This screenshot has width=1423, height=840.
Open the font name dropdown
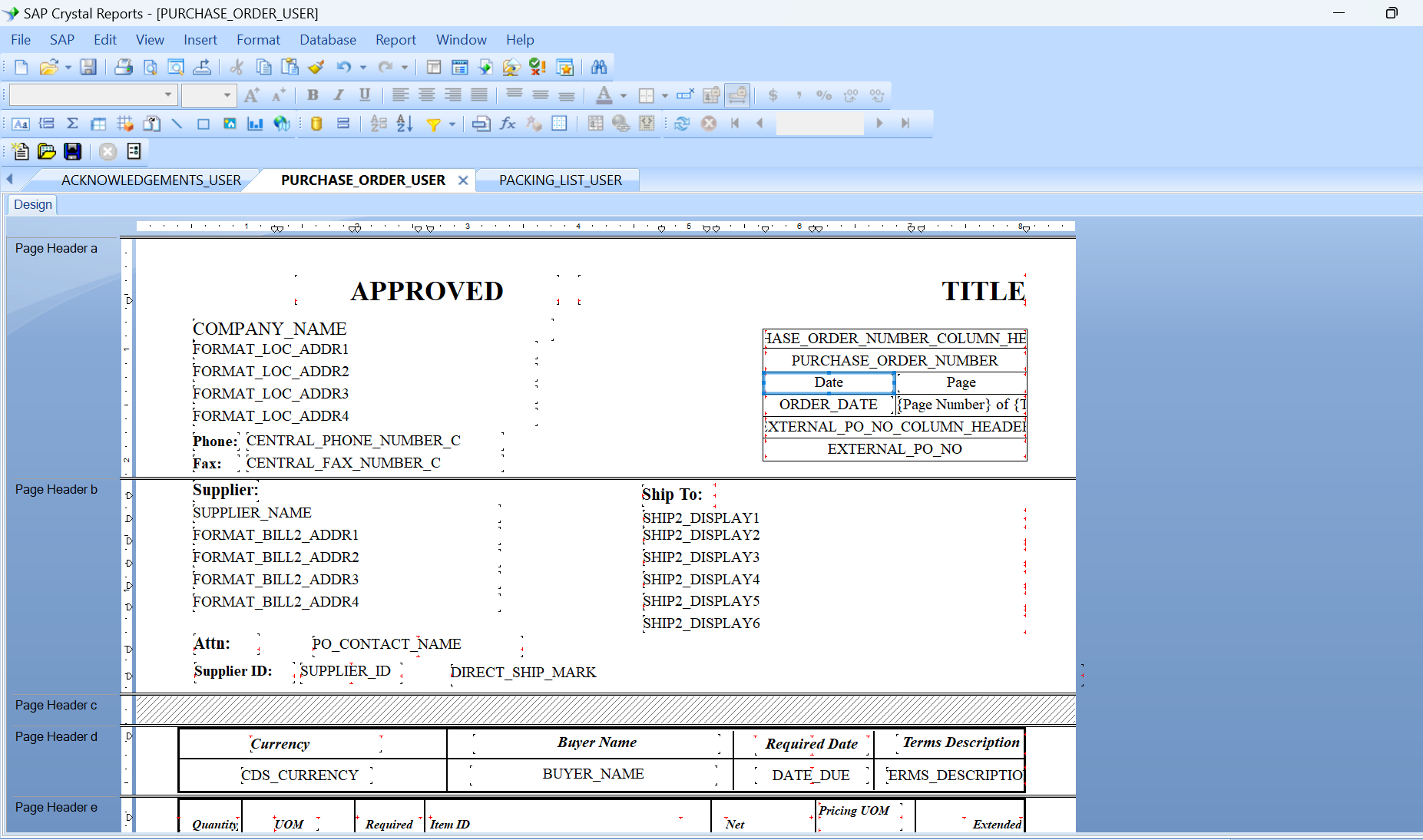tap(167, 95)
